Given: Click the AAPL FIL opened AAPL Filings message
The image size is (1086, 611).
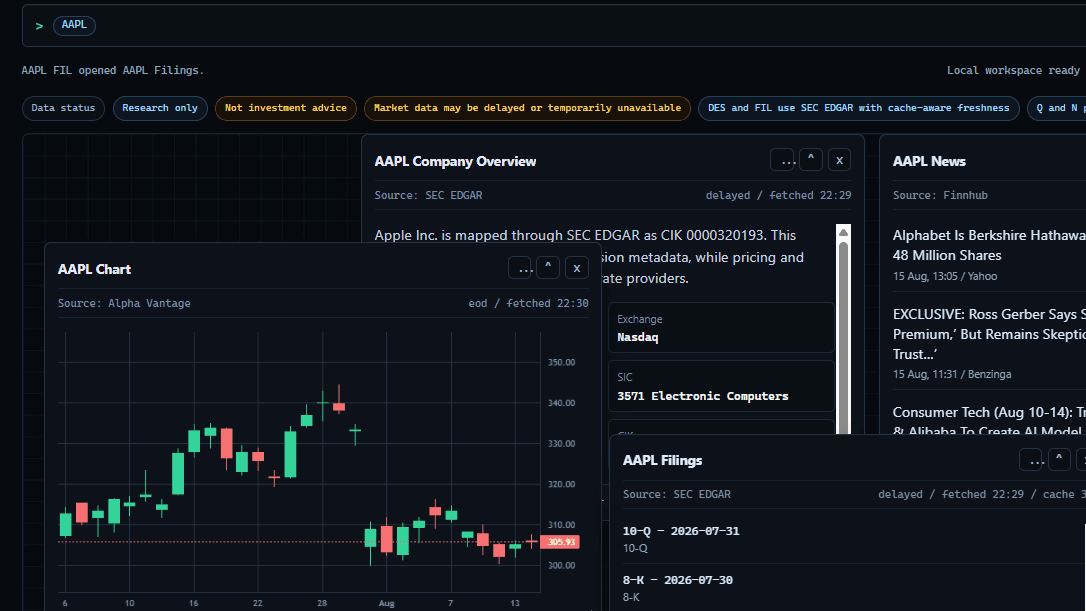Looking at the screenshot, I should [112, 71].
